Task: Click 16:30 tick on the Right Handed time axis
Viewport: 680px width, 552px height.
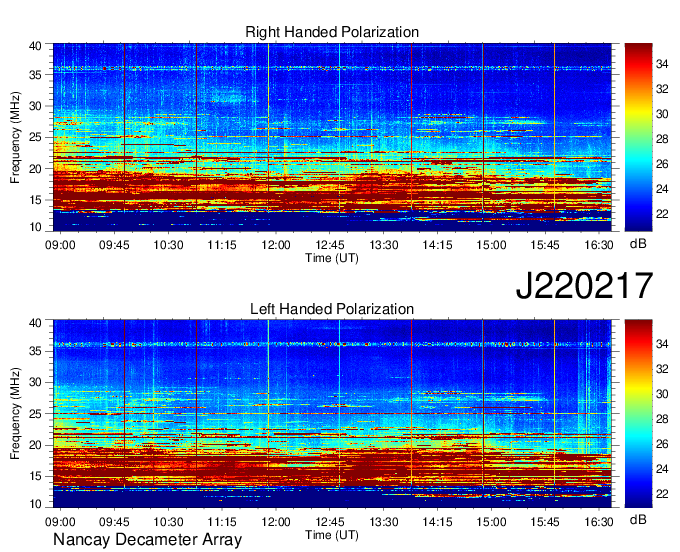Action: (599, 245)
